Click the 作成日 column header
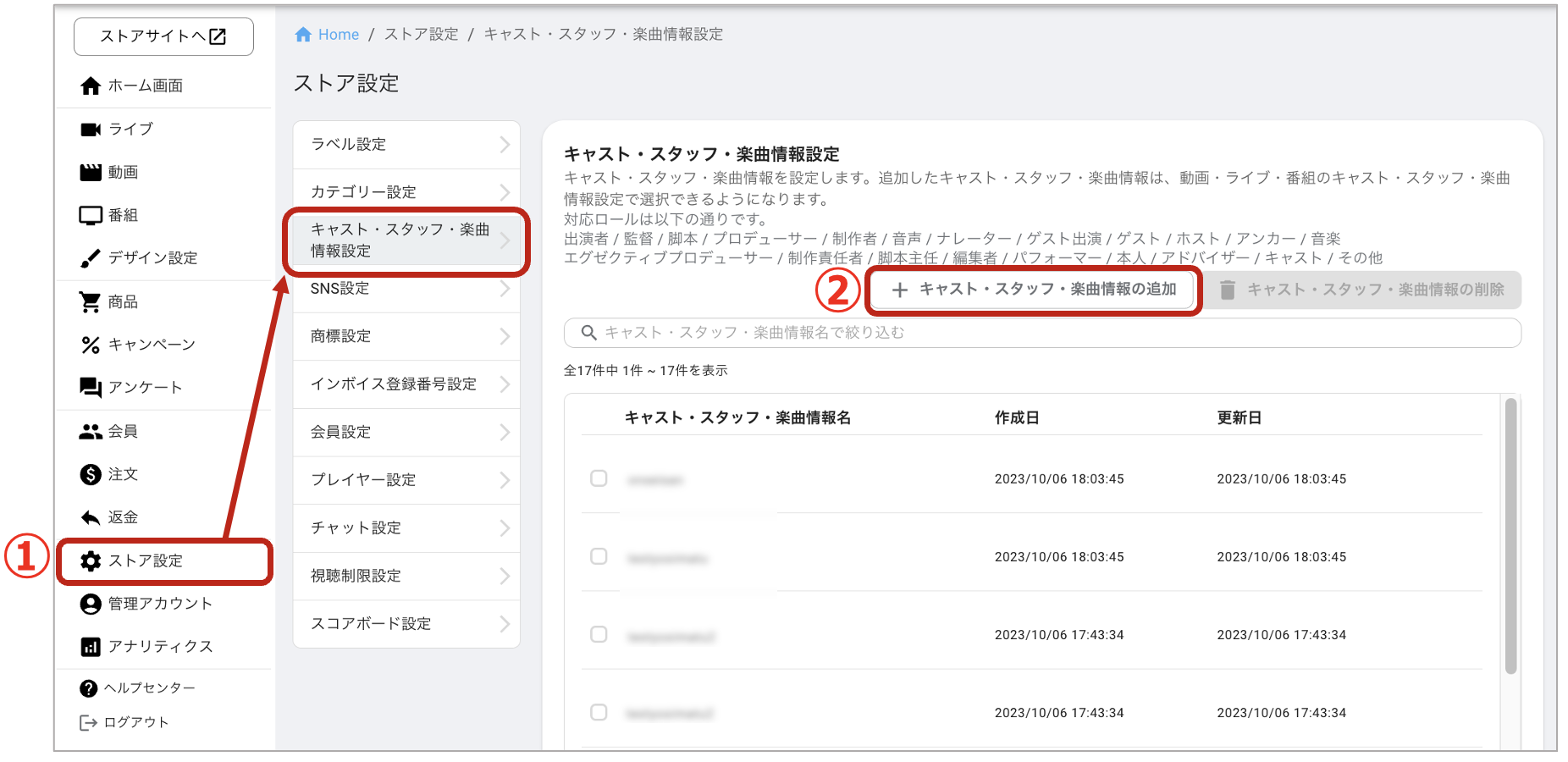 (x=1017, y=417)
